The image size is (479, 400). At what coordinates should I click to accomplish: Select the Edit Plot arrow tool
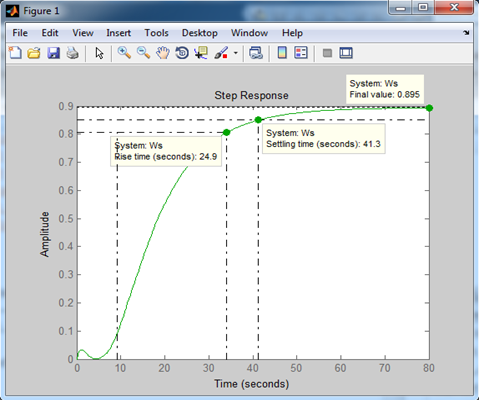(x=99, y=53)
